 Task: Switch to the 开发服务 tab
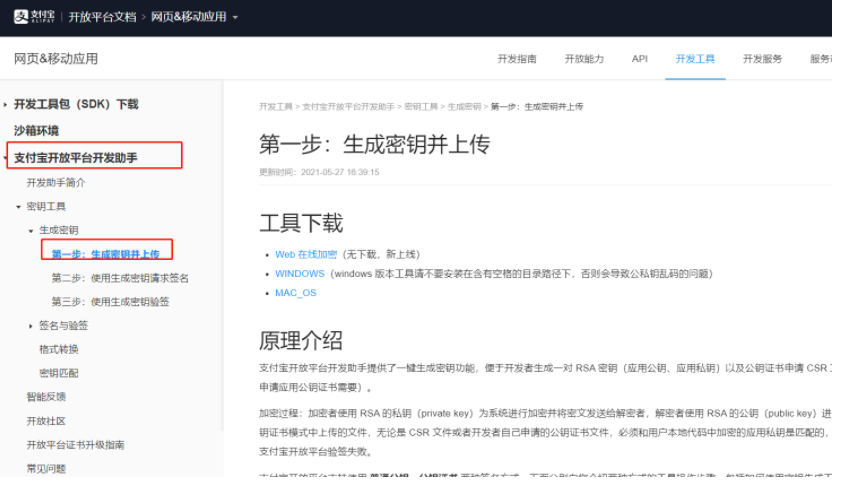click(x=762, y=59)
